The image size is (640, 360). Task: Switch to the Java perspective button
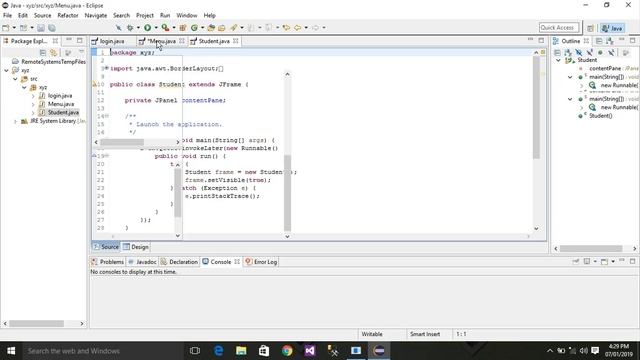(x=613, y=28)
